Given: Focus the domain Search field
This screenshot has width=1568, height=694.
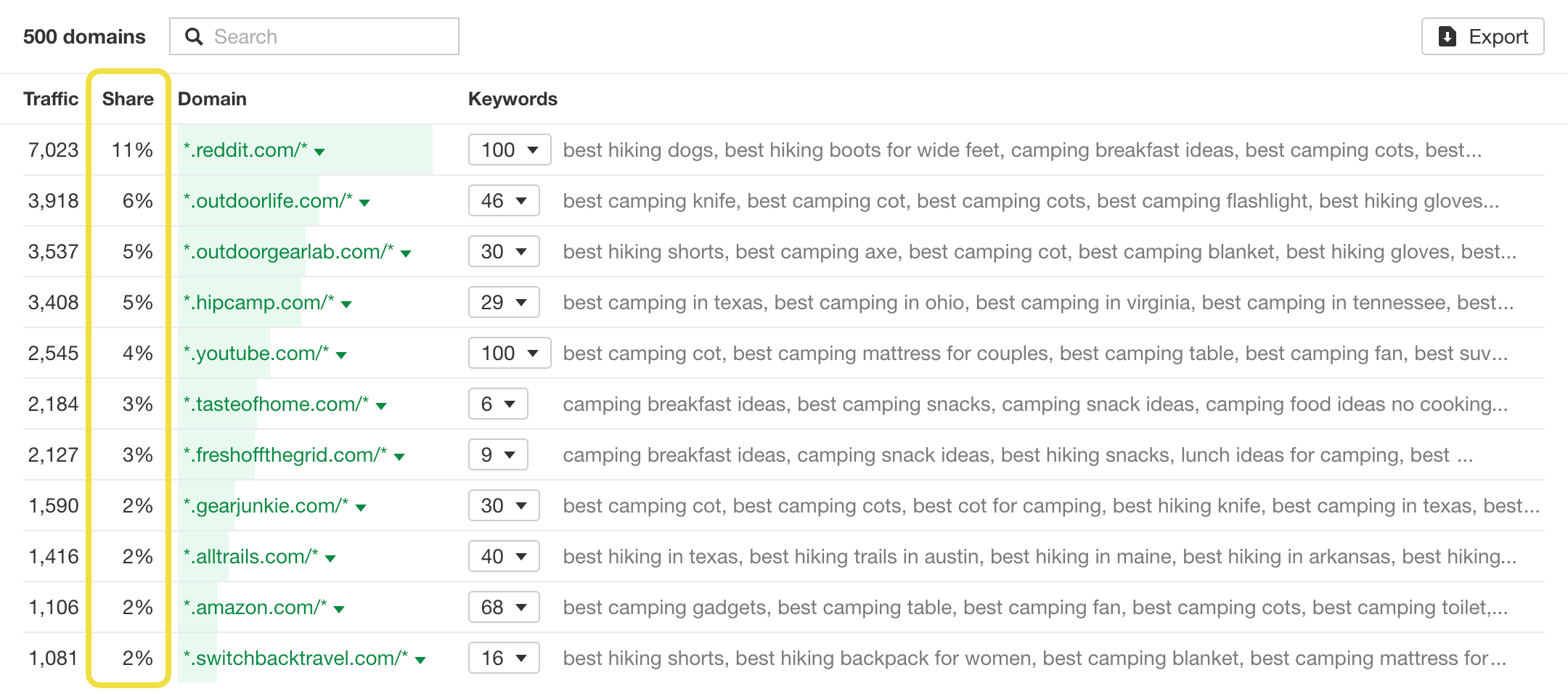Looking at the screenshot, I should tap(314, 36).
